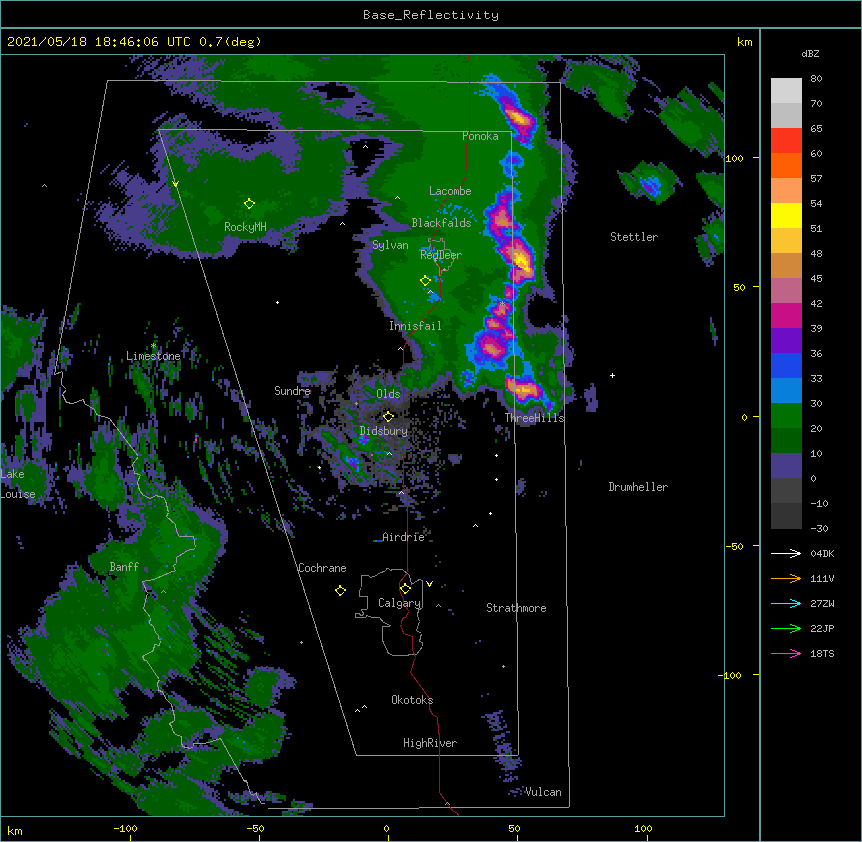Image resolution: width=862 pixels, height=842 pixels.
Task: Click the -30 dBZ scale value
Action: coord(819,528)
